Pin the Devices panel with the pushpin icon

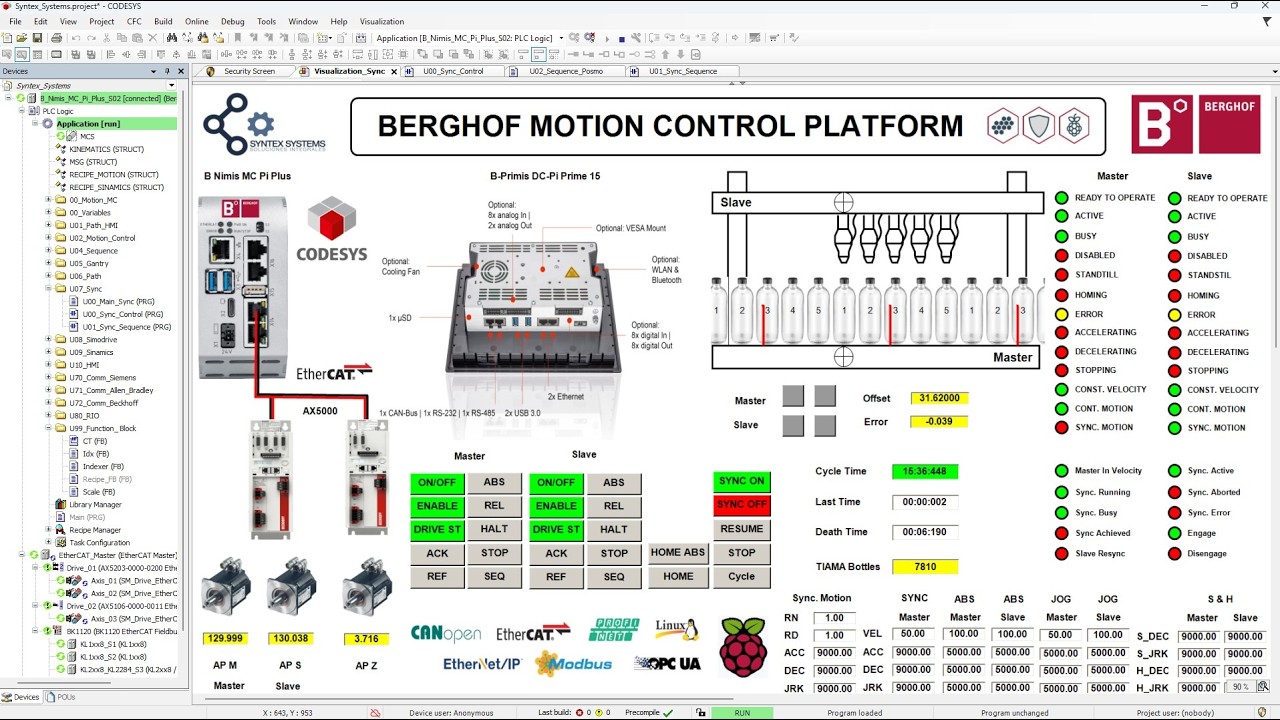[167, 71]
